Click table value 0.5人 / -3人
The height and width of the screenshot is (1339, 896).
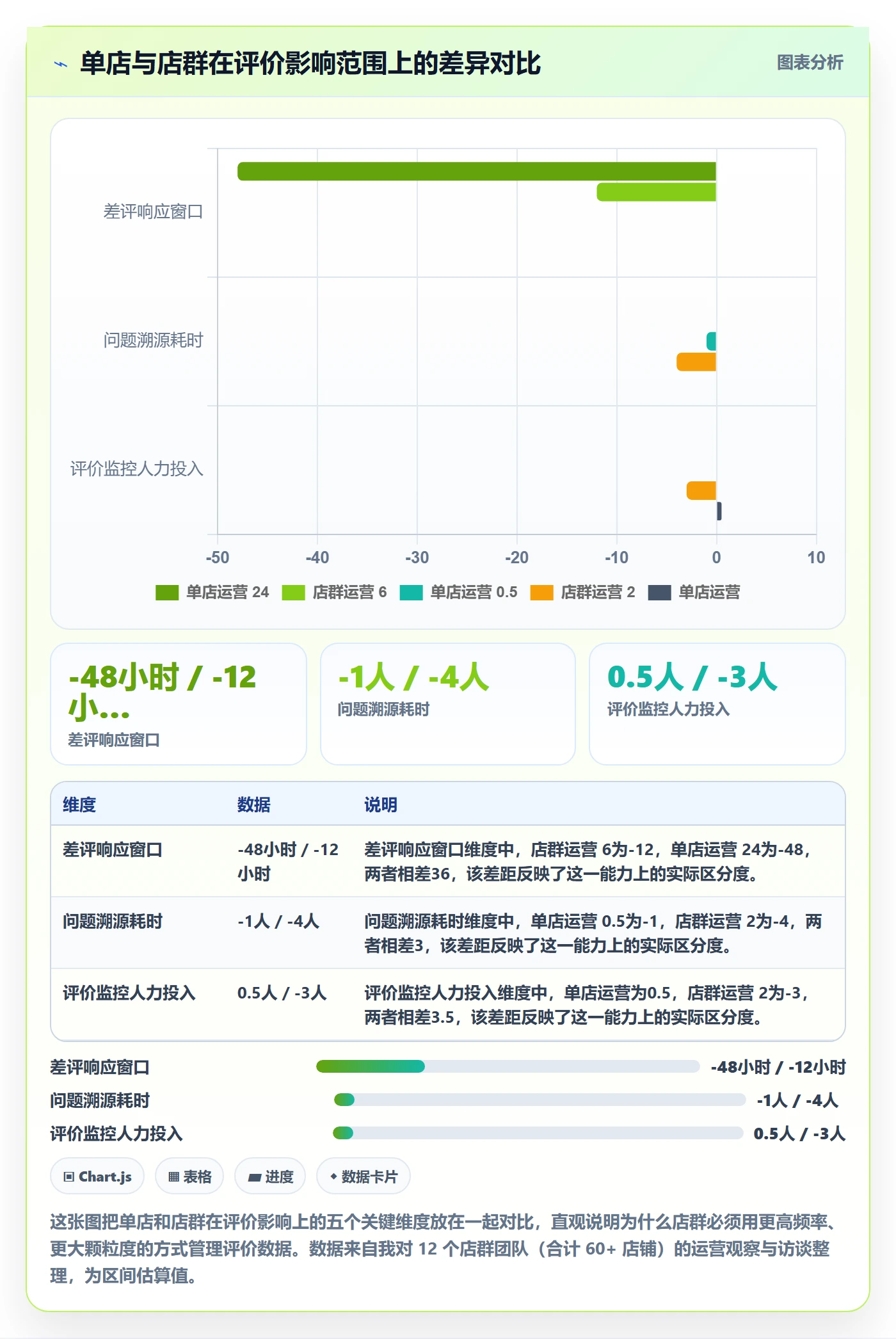pyautogui.click(x=282, y=993)
